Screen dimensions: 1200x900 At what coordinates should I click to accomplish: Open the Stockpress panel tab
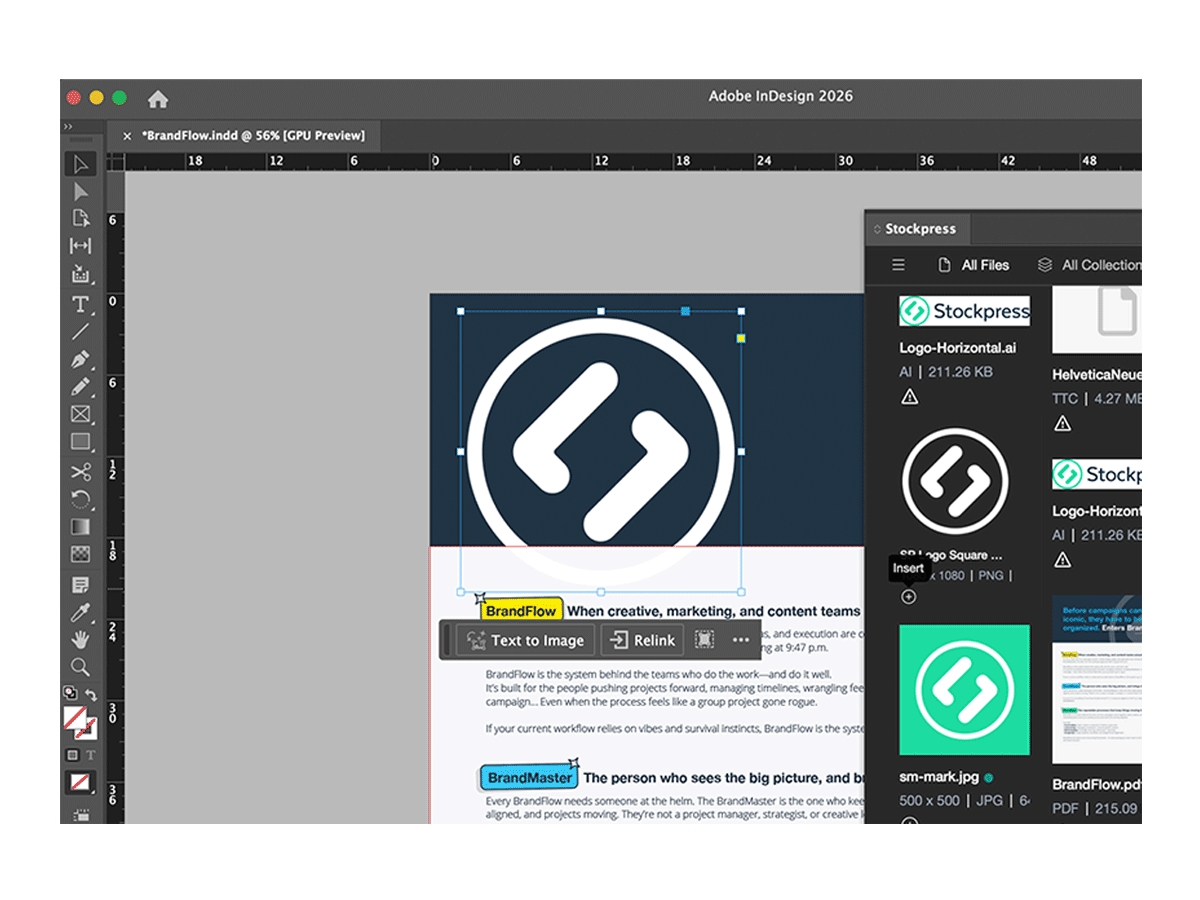(920, 229)
